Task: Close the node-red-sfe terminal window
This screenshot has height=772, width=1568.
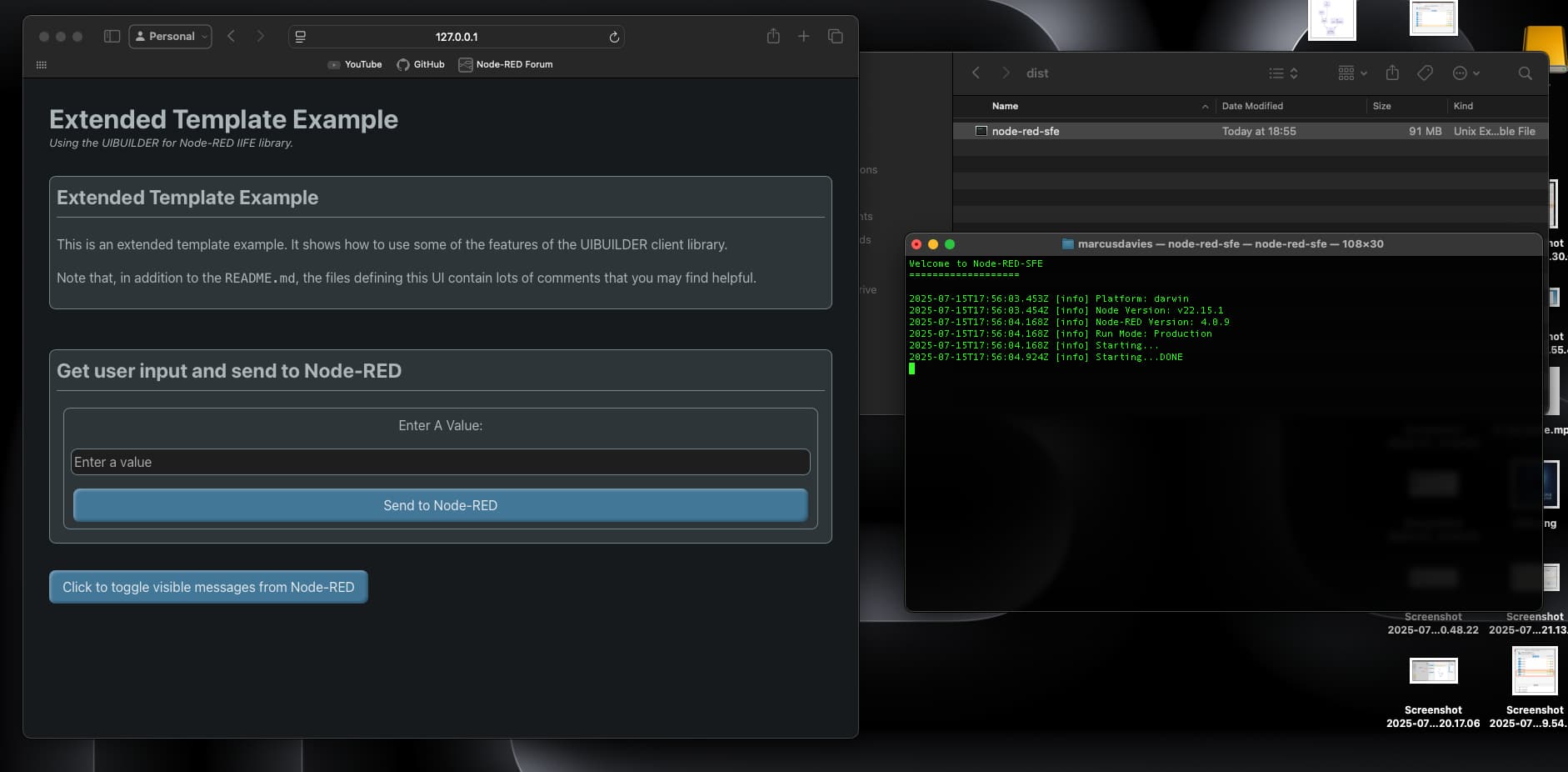Action: pos(916,244)
